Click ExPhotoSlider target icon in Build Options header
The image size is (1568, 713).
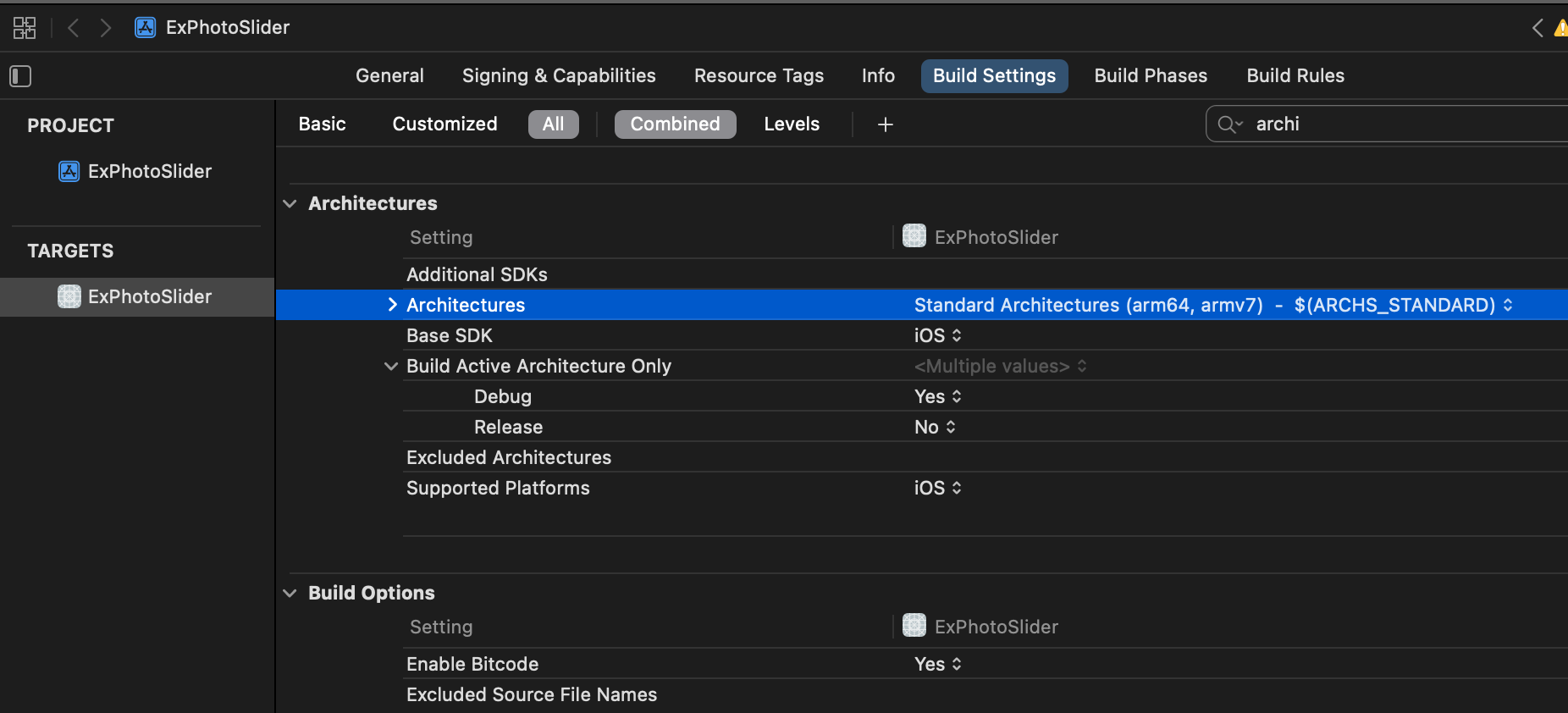(x=914, y=626)
